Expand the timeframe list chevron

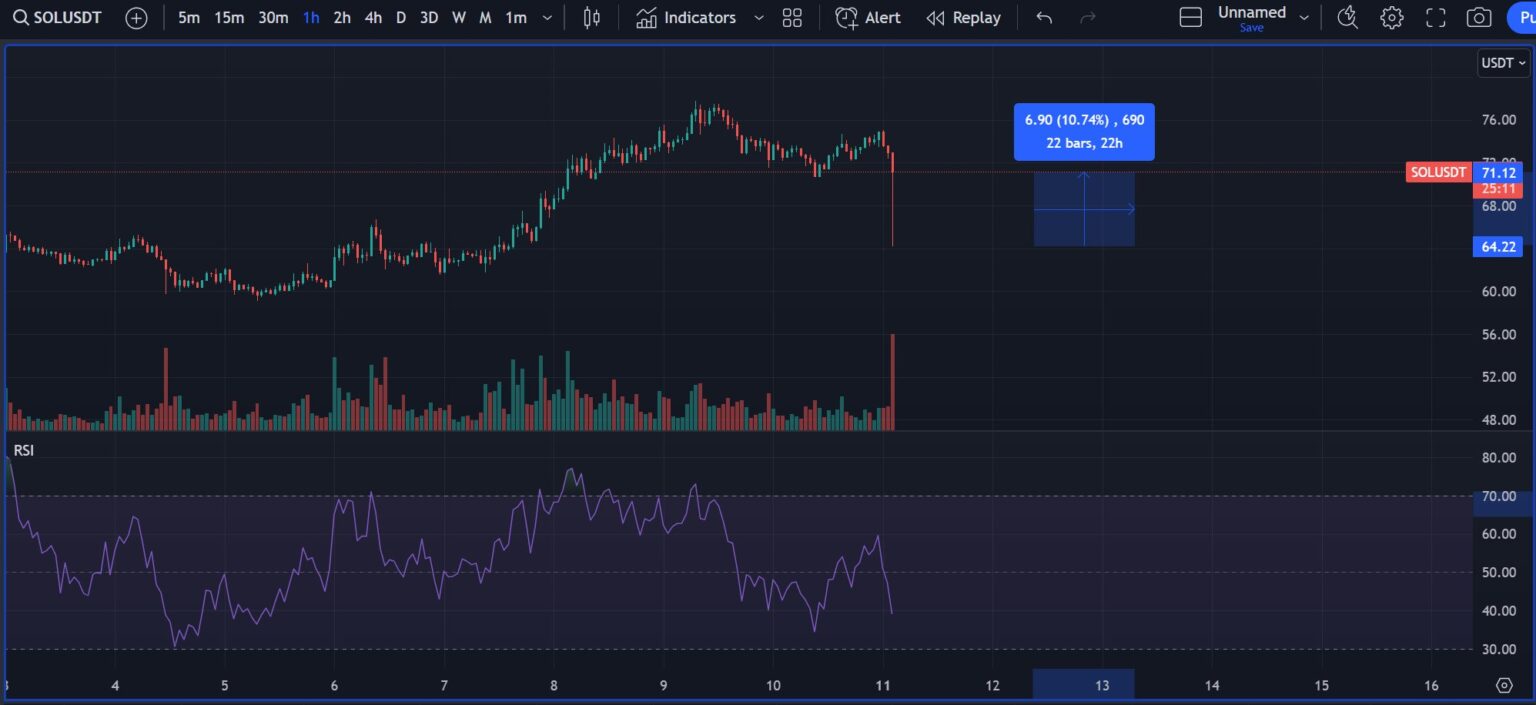[546, 18]
